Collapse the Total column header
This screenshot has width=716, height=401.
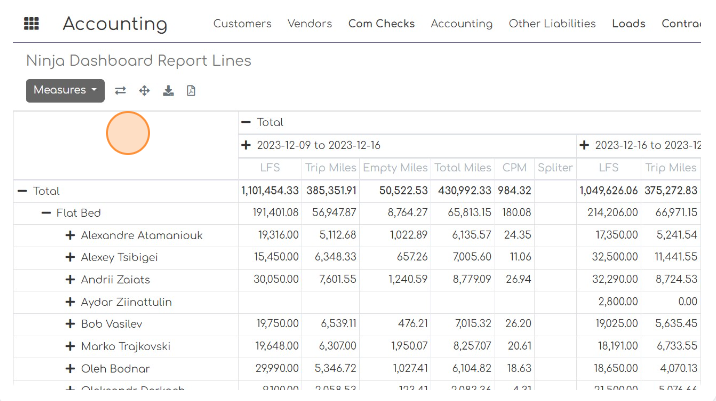point(246,122)
